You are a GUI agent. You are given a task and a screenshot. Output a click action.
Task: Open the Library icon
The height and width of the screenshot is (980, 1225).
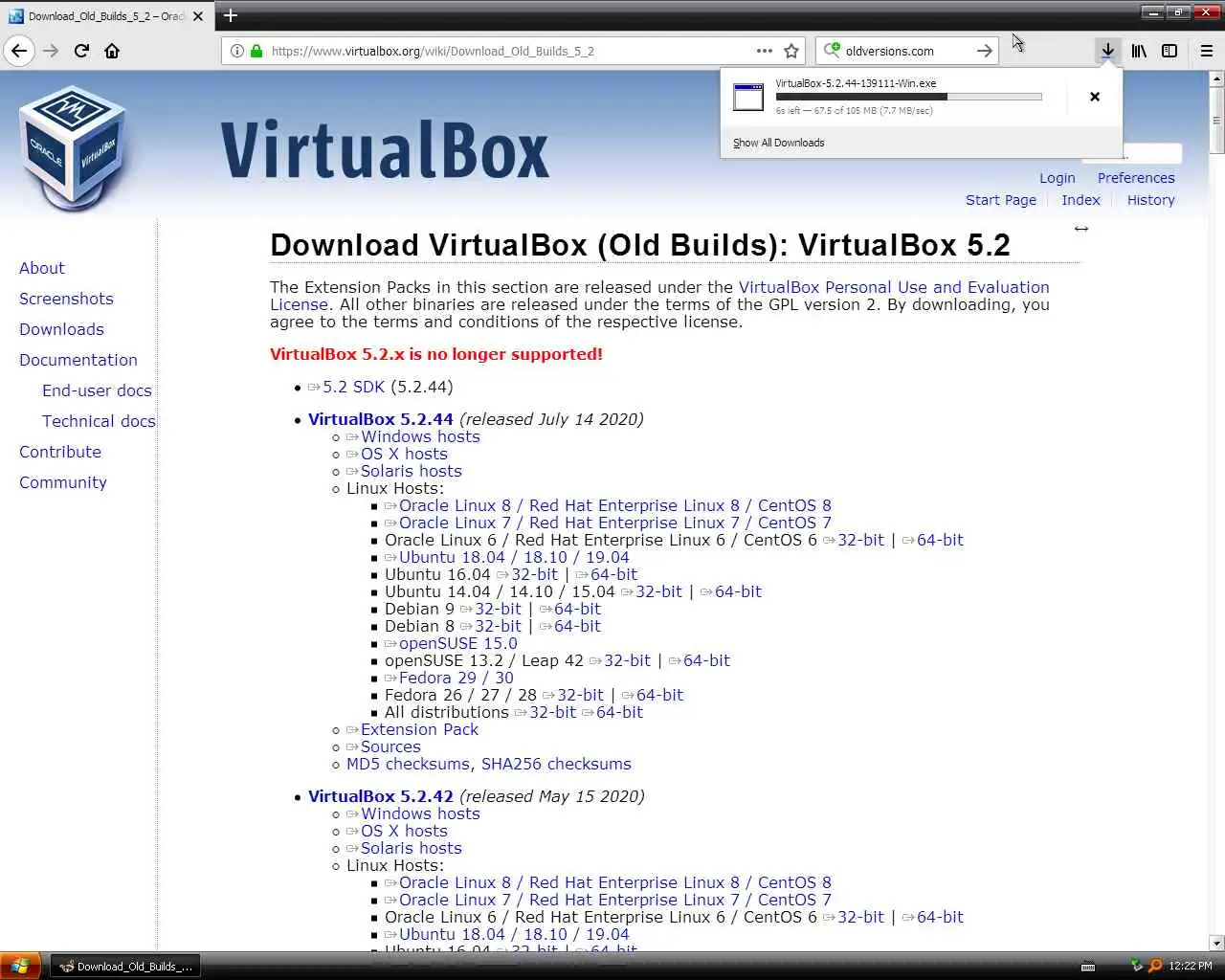click(1139, 51)
